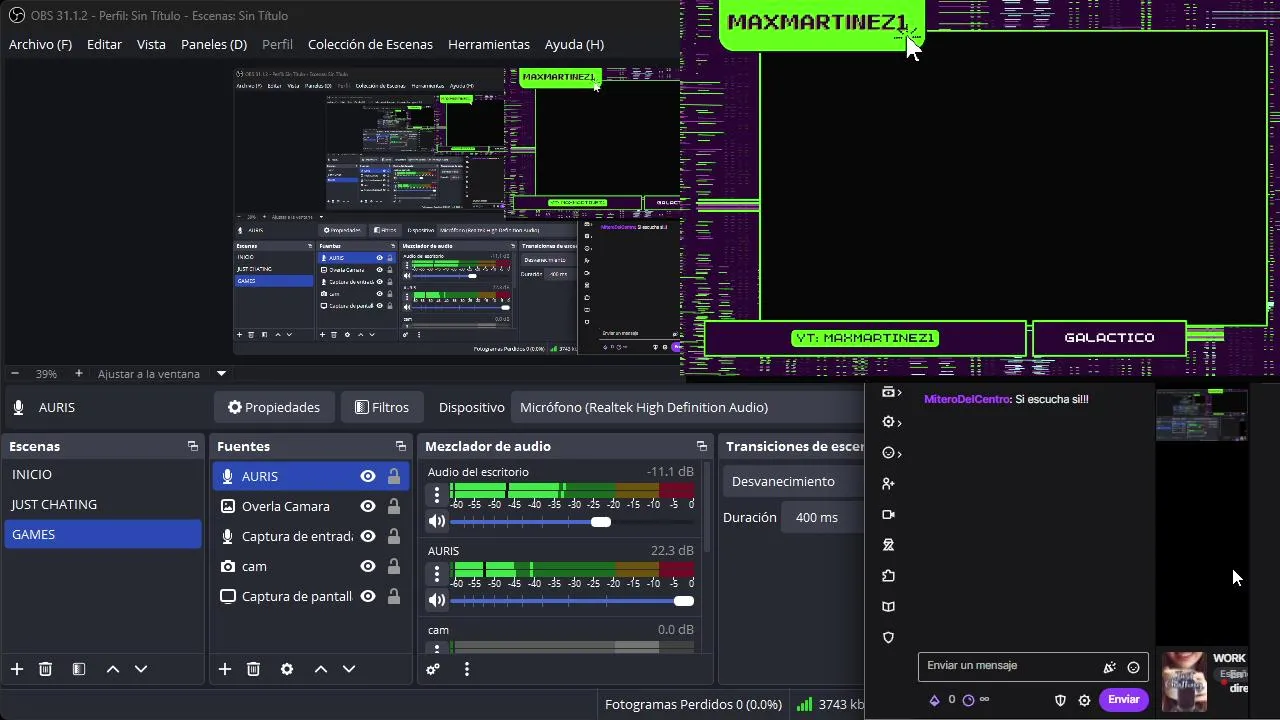The image size is (1280, 720).
Task: Hide the AURIS source
Action: pyautogui.click(x=368, y=476)
